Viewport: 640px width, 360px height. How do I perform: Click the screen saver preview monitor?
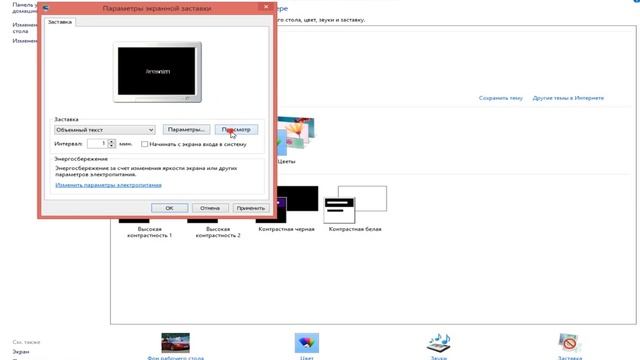coord(157,72)
